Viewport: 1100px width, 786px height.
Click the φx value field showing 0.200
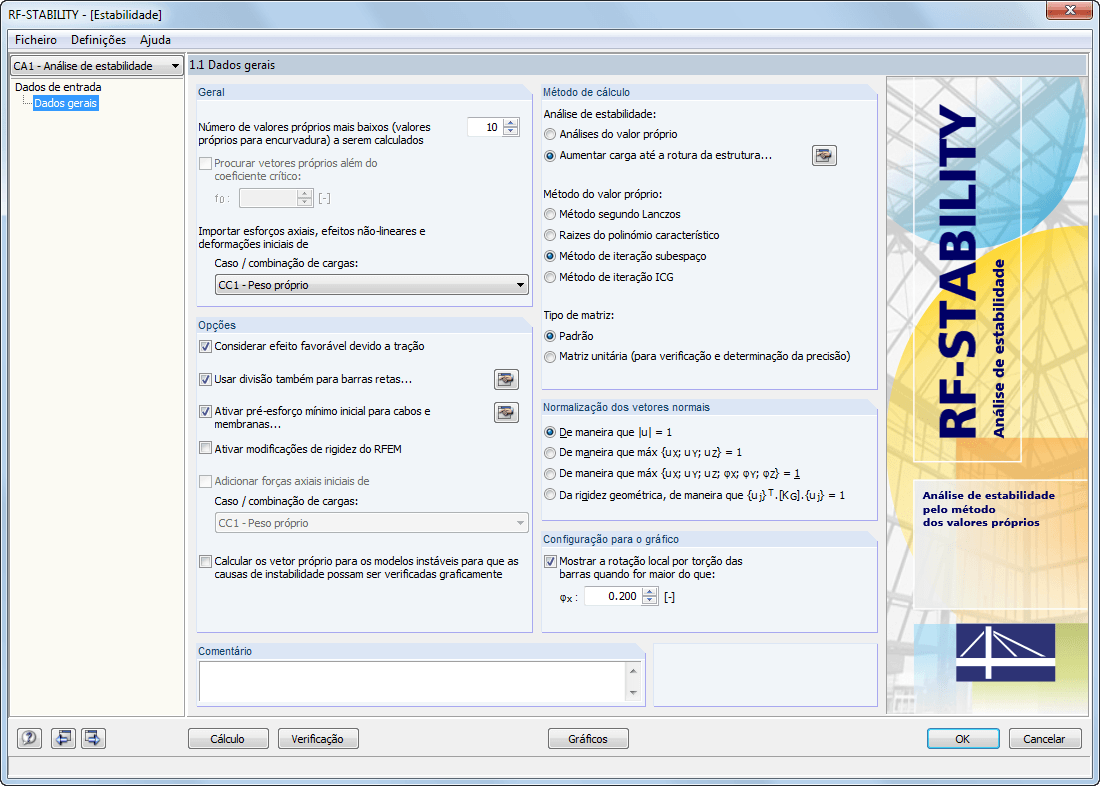tap(612, 597)
